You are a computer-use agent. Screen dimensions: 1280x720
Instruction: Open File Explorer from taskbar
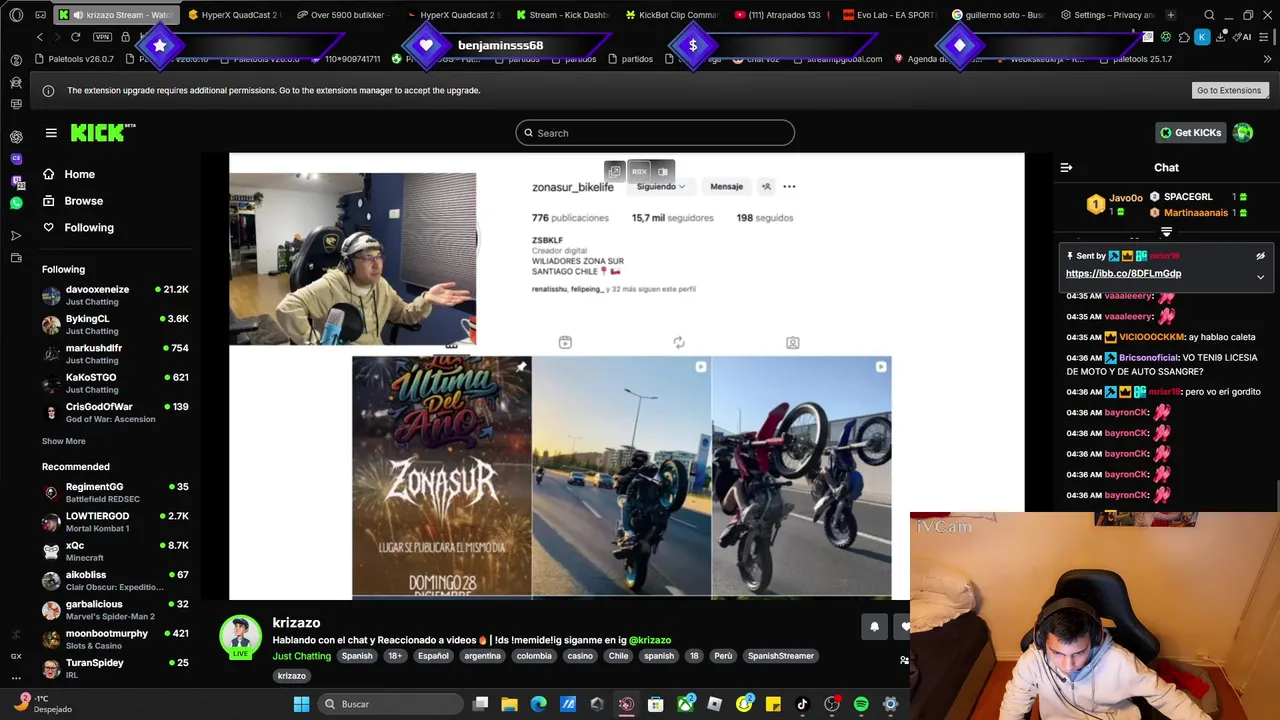(x=509, y=704)
